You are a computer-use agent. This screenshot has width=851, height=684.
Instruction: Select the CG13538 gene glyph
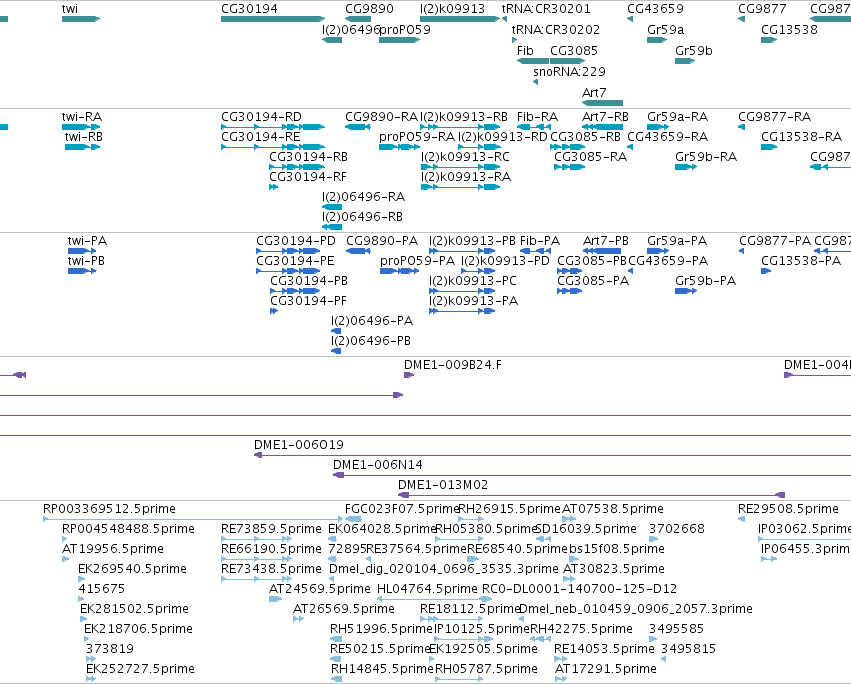tap(769, 40)
